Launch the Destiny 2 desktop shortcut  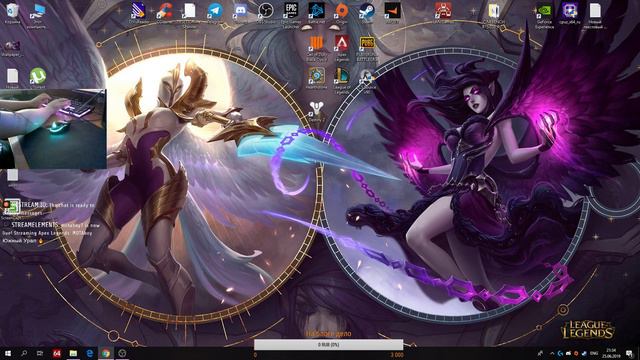(x=316, y=110)
